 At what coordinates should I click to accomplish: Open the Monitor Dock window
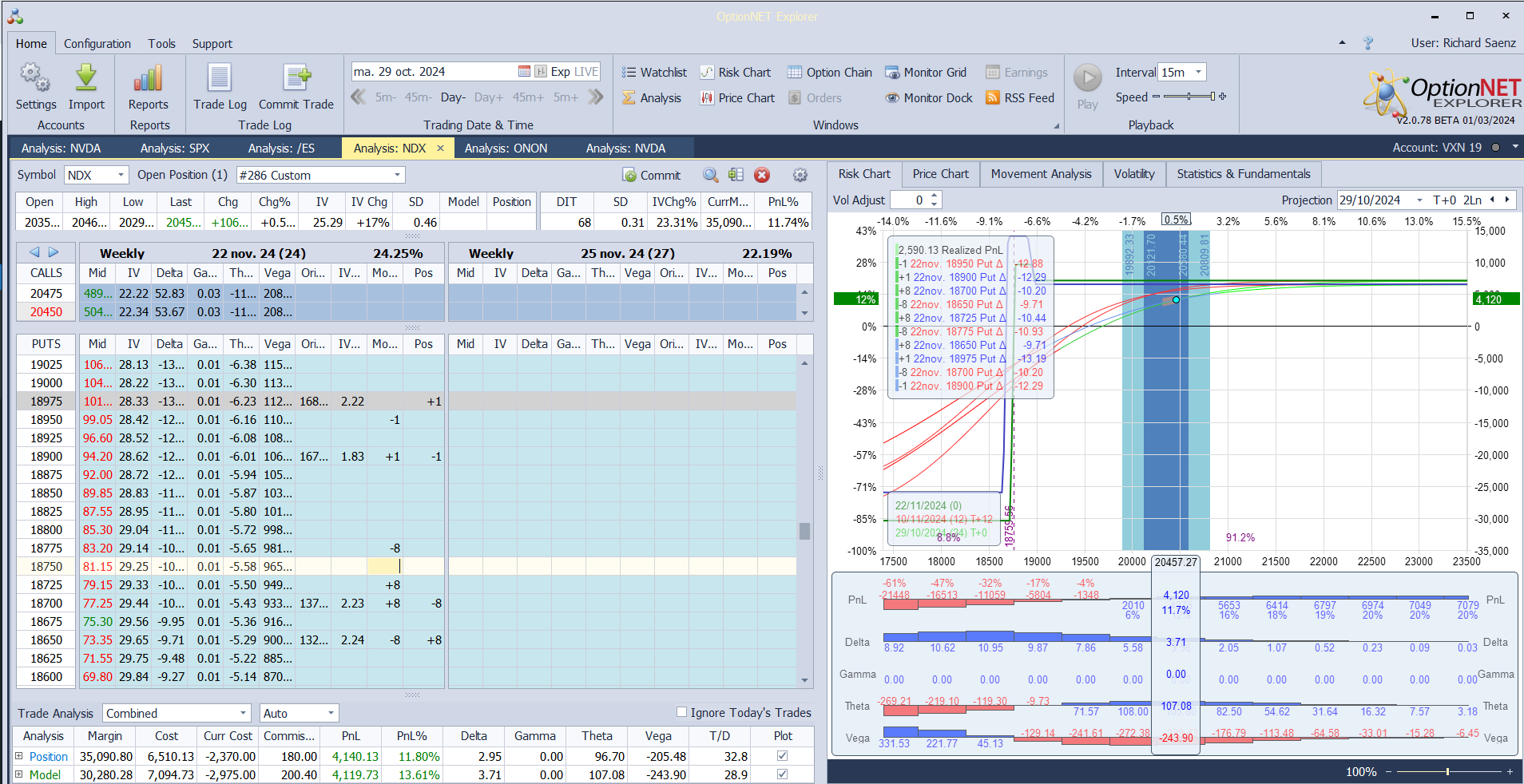(x=929, y=97)
